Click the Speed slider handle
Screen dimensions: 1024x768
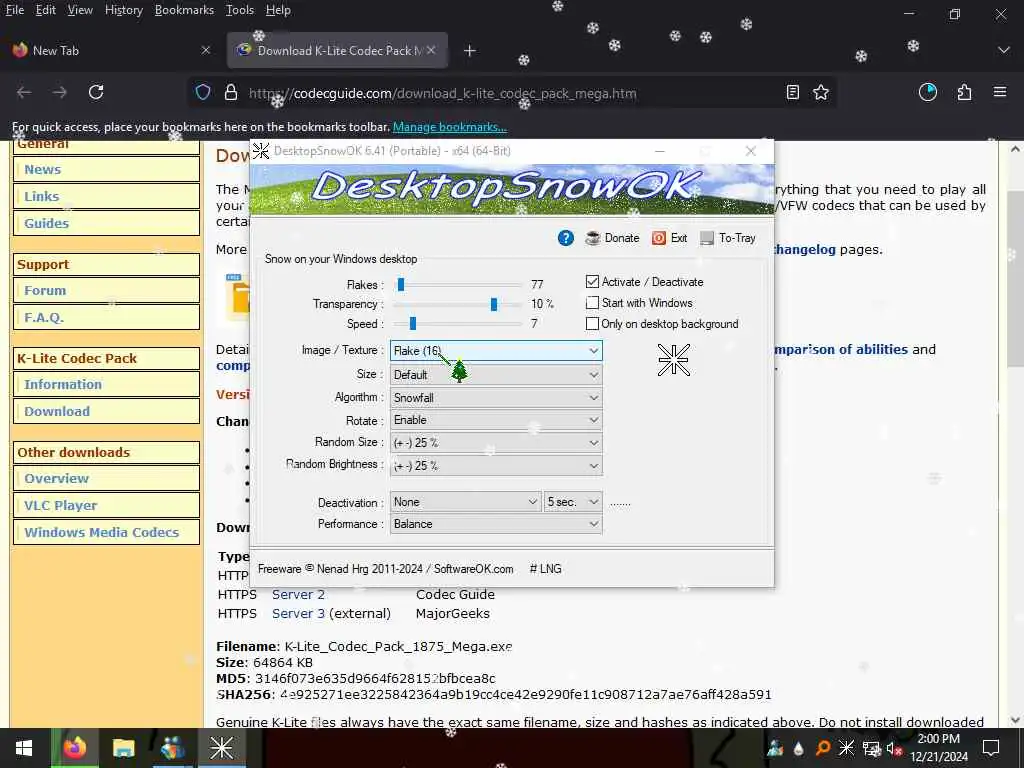pos(413,323)
